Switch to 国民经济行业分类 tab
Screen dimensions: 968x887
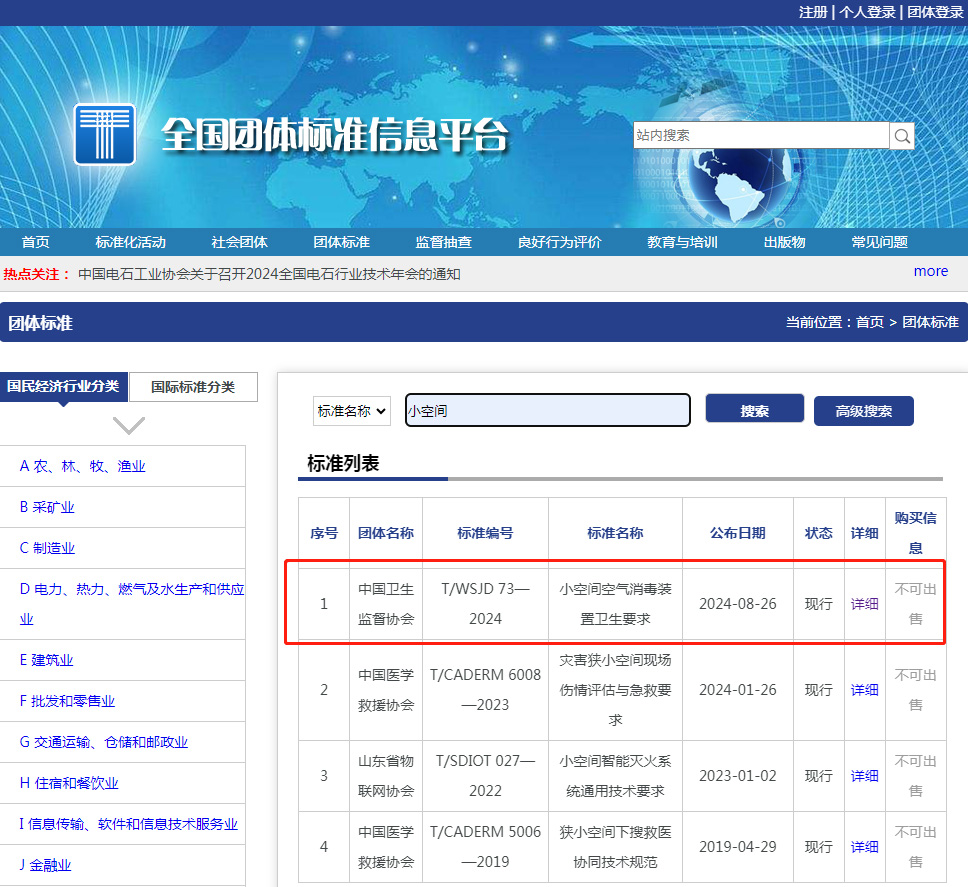coord(64,386)
